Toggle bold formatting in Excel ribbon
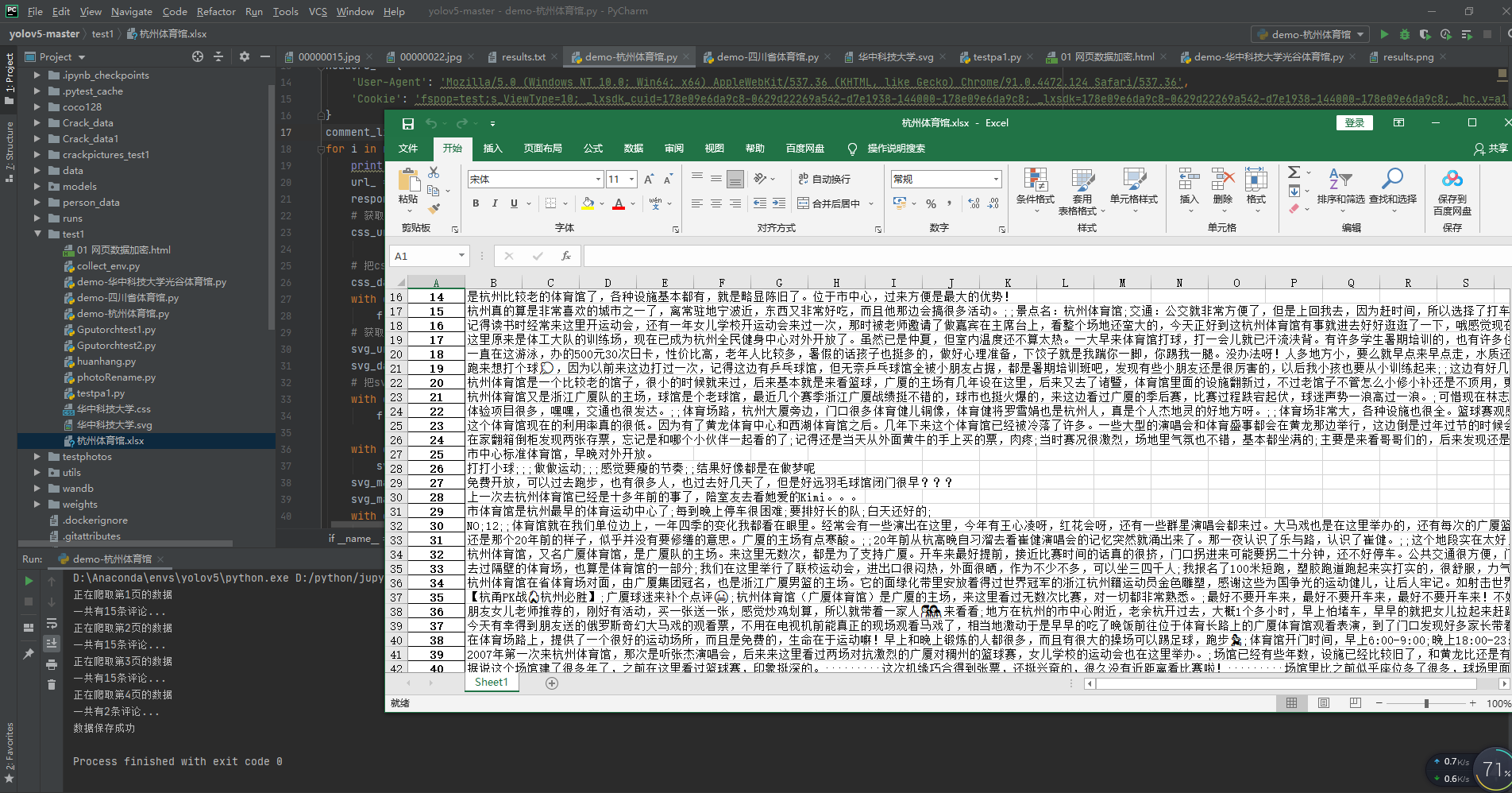The image size is (1512, 793). point(476,203)
